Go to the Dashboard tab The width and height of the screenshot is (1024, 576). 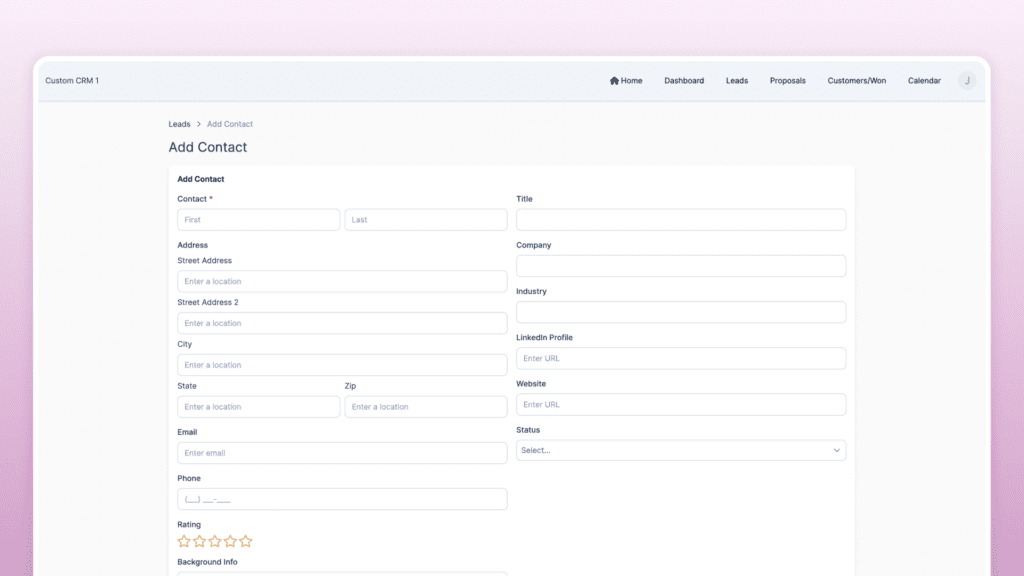point(684,81)
